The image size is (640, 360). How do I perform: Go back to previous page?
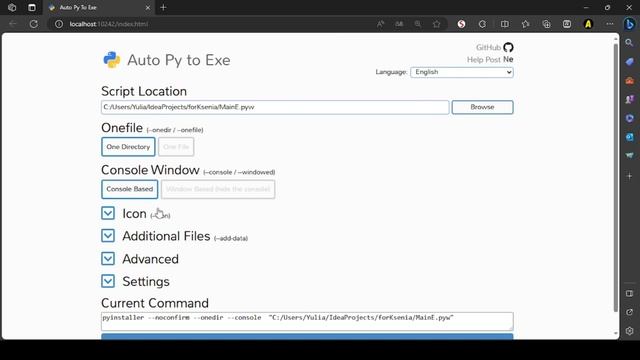pyautogui.click(x=13, y=24)
